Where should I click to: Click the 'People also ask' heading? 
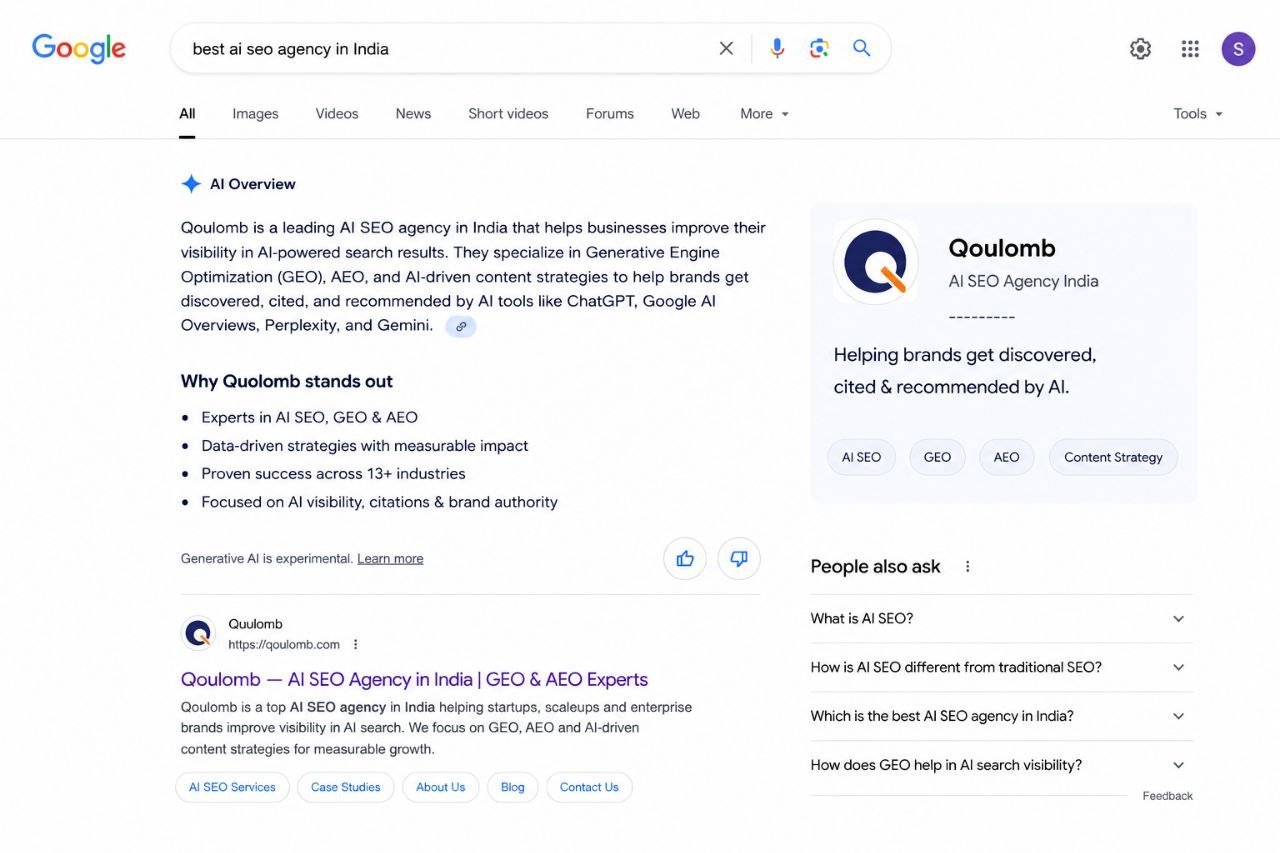tap(876, 566)
